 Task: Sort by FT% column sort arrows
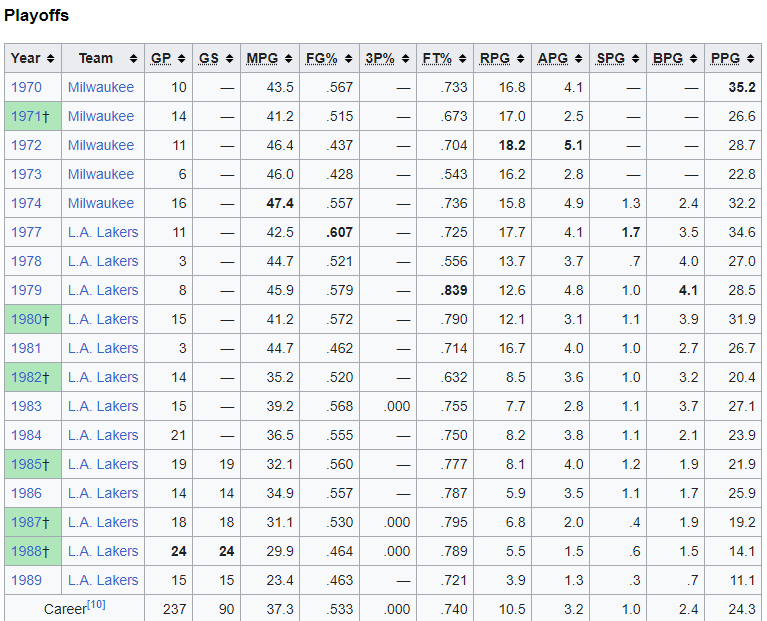point(462,59)
